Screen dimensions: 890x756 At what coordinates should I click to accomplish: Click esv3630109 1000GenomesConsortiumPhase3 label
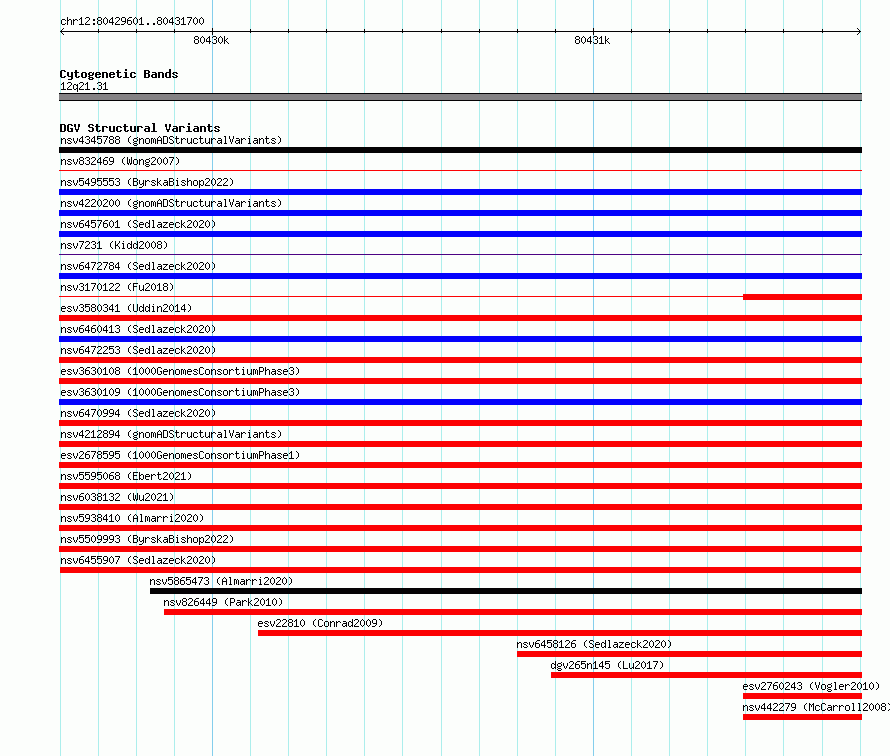pos(180,392)
